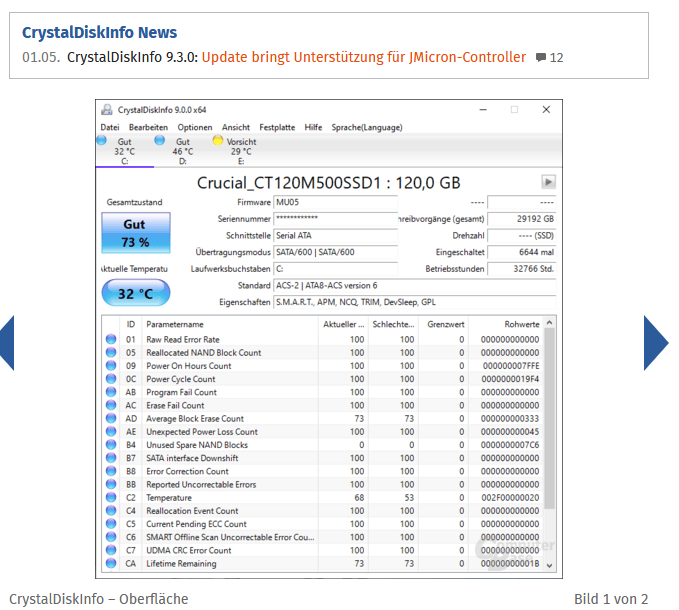Click status icon of Unexpected Power Loss Count
This screenshot has height=610, width=679.
(x=111, y=432)
